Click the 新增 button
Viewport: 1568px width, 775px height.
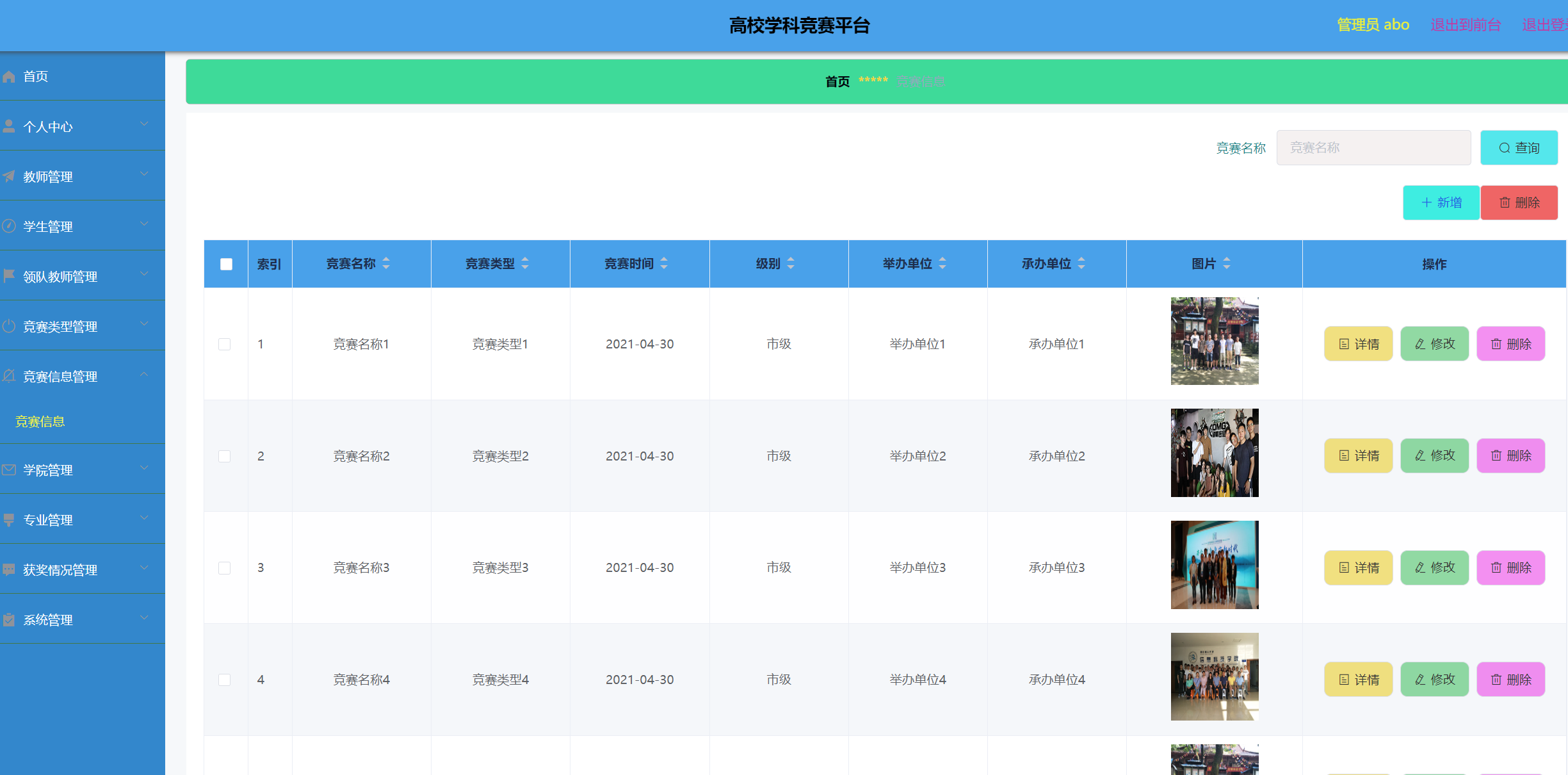(x=1441, y=202)
